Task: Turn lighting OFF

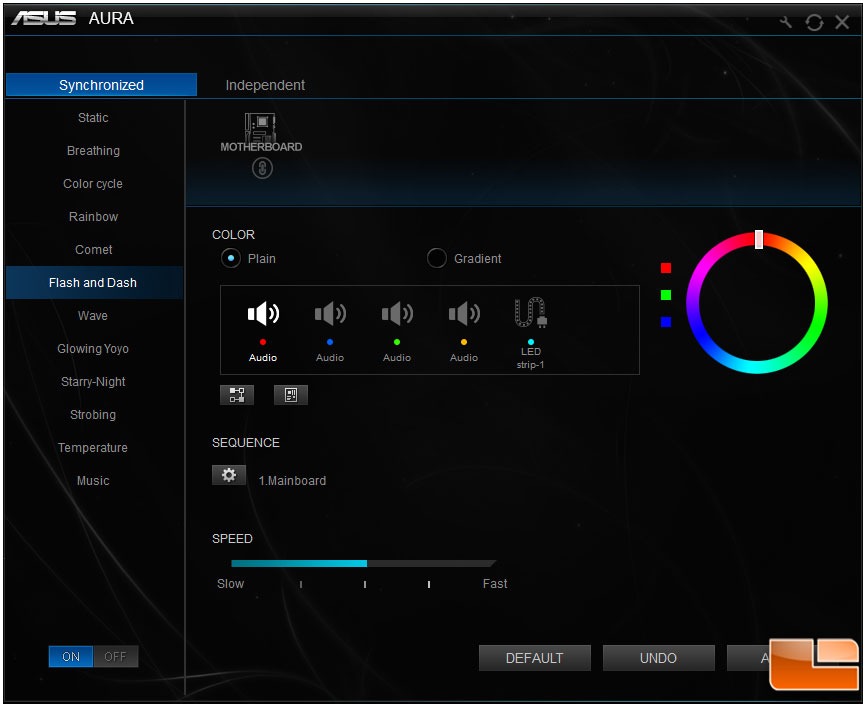Action: [x=116, y=657]
